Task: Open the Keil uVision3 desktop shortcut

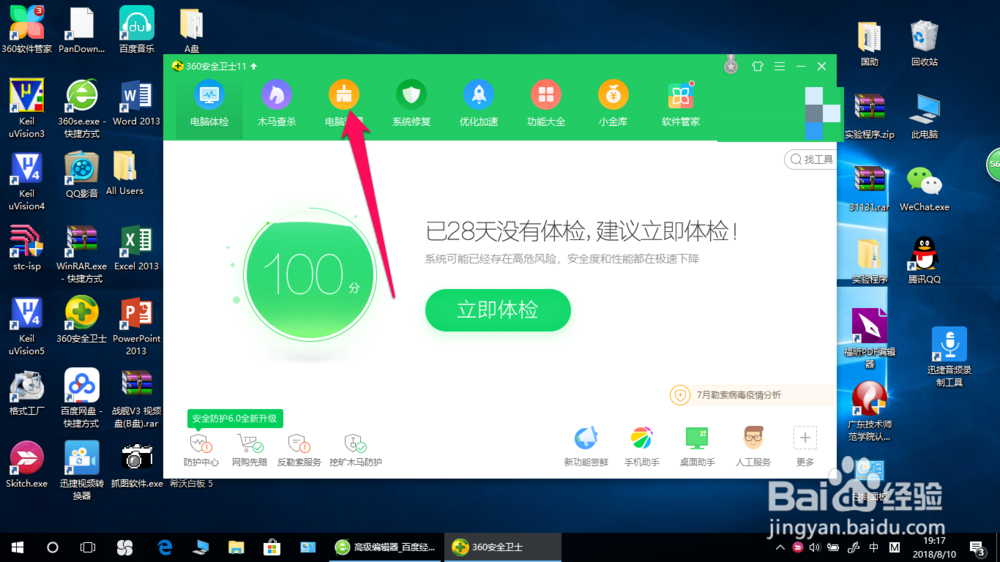Action: pos(26,108)
